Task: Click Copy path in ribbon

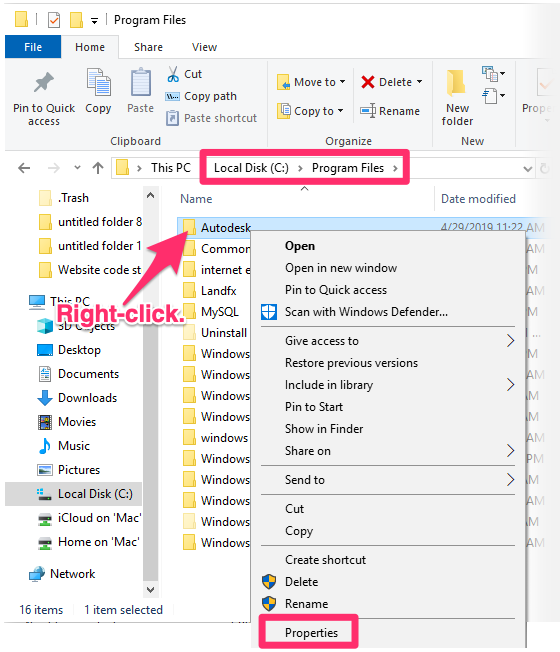Action: 201,96
